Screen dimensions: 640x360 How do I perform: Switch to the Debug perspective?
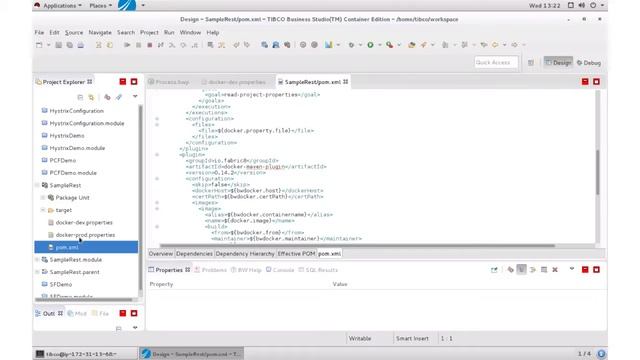[589, 63]
